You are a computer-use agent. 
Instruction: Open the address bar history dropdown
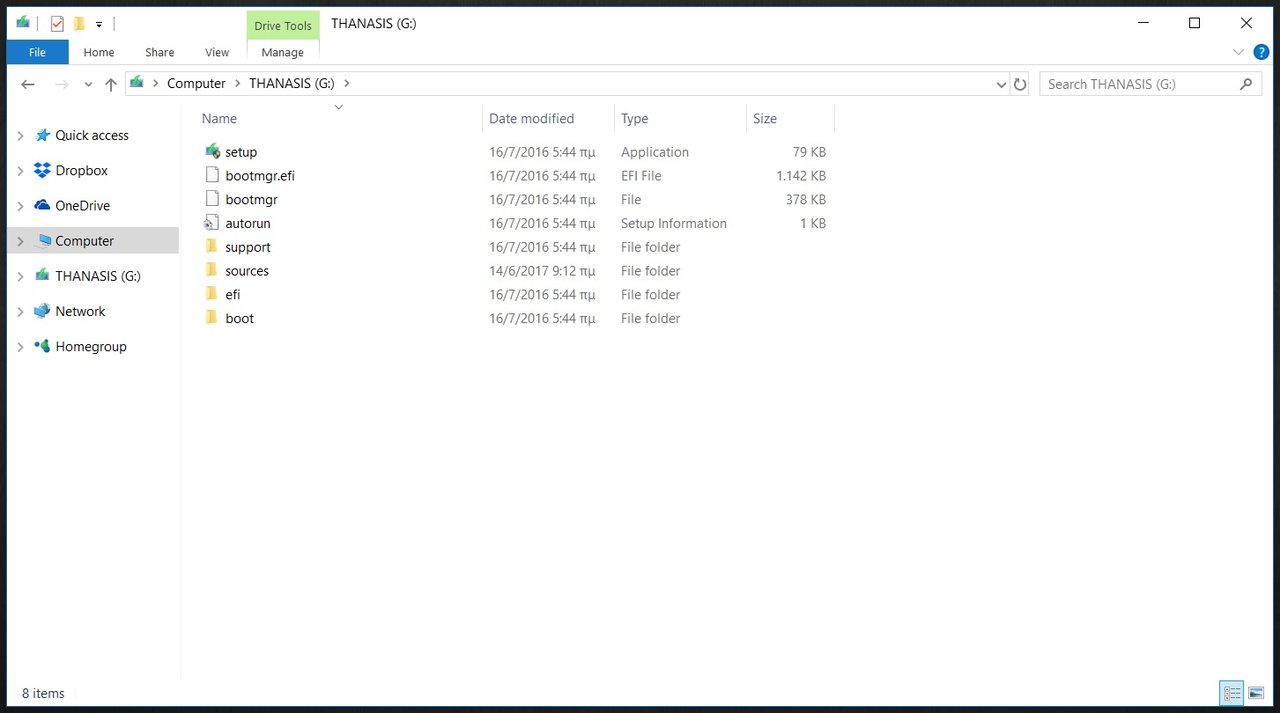point(1001,85)
